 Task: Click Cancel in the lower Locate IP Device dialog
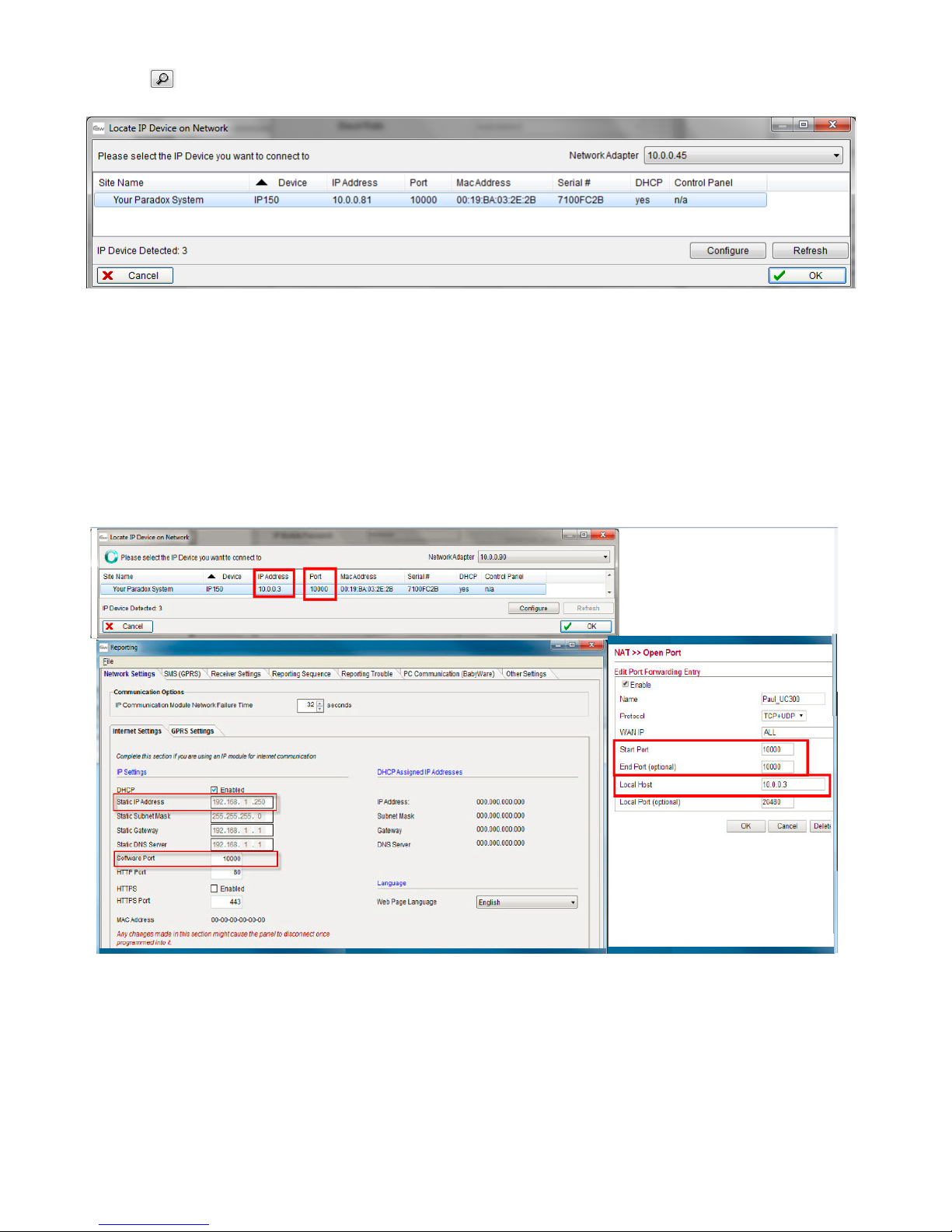127,626
